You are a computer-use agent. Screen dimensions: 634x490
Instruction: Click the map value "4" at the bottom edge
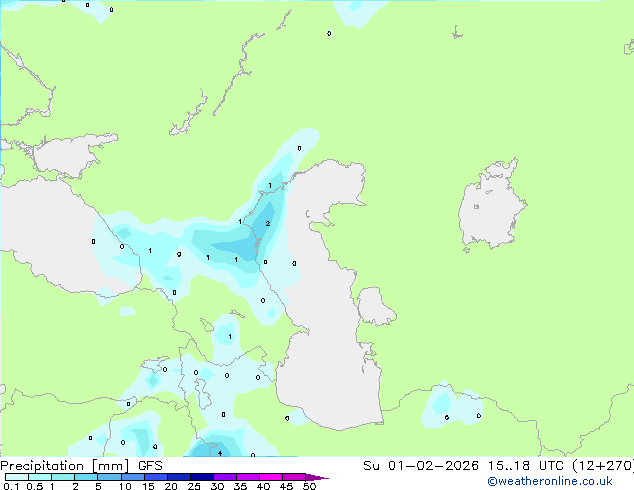[220, 453]
